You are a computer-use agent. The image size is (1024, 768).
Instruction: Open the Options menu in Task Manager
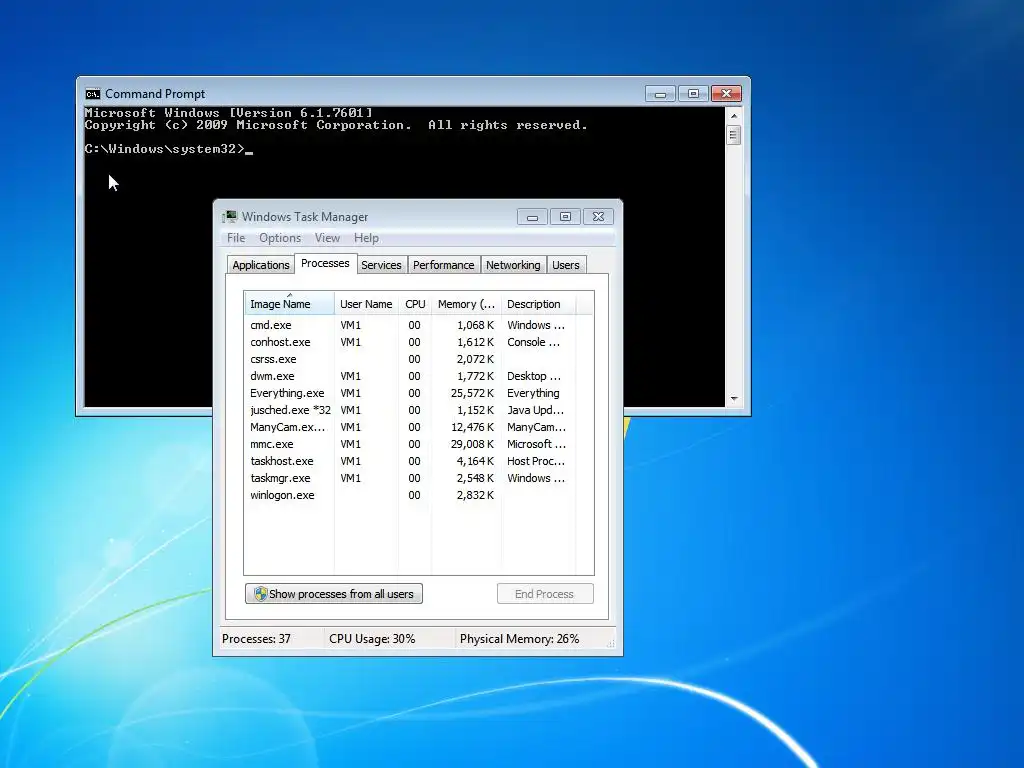(x=280, y=238)
